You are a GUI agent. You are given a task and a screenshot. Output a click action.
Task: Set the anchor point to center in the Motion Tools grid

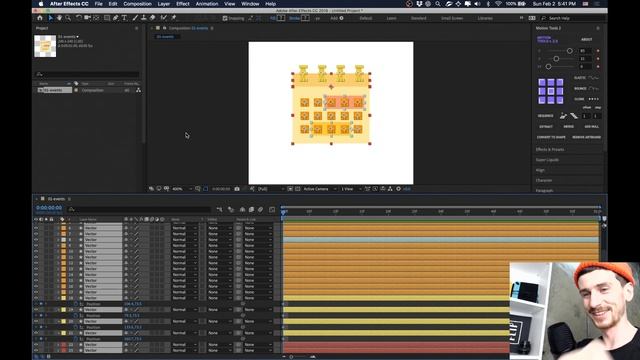pos(551,91)
